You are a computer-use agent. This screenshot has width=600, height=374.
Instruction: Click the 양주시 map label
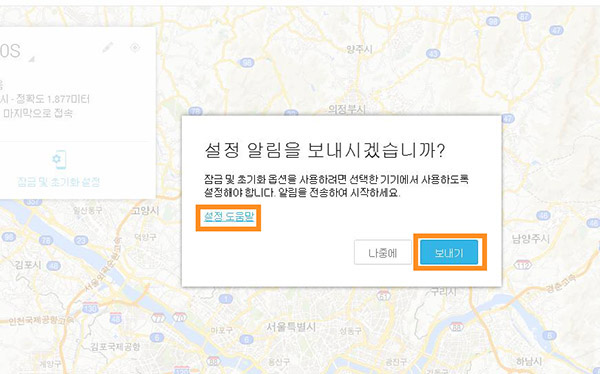coord(359,49)
